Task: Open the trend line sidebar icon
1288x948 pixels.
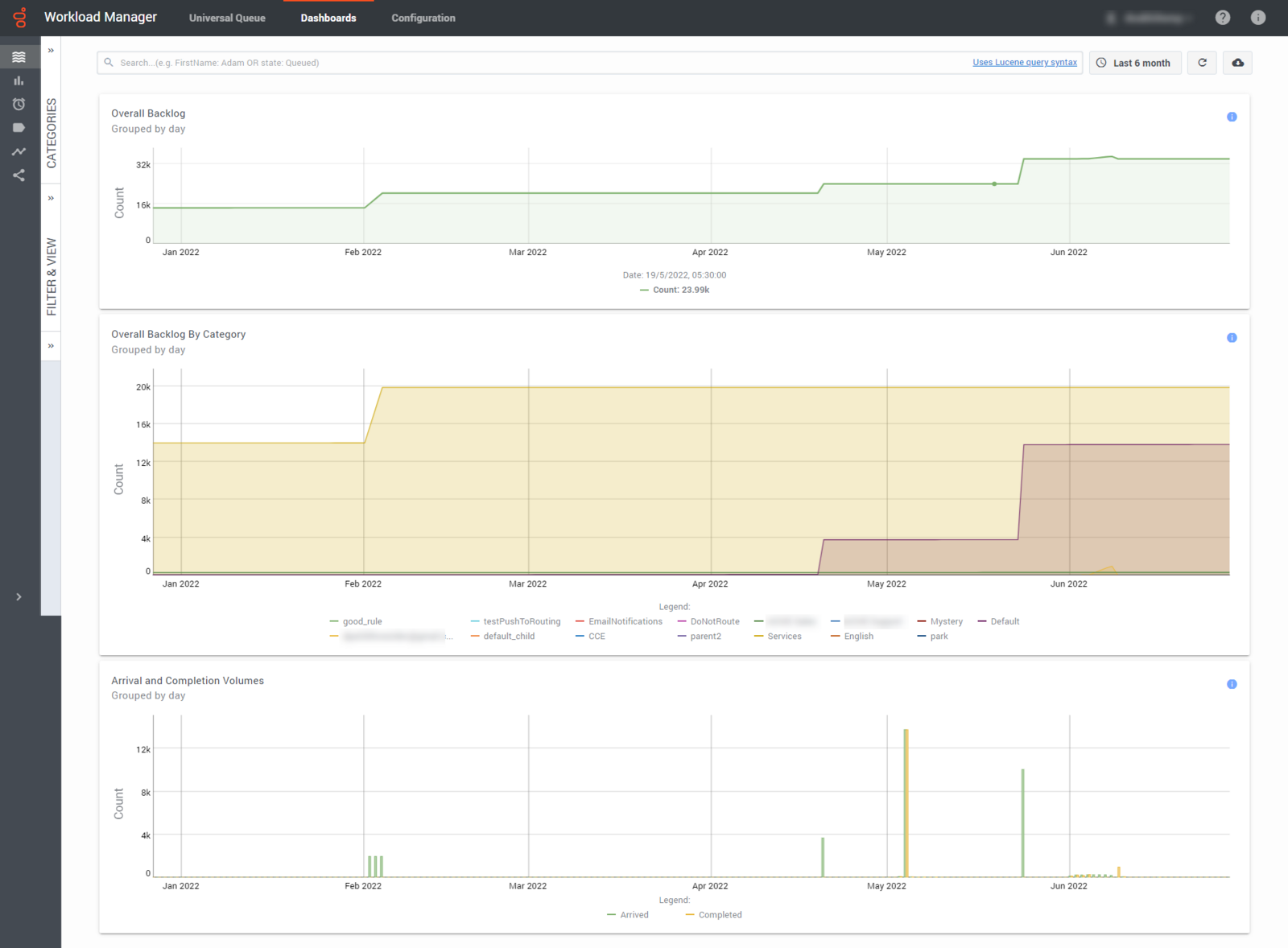Action: click(x=19, y=151)
